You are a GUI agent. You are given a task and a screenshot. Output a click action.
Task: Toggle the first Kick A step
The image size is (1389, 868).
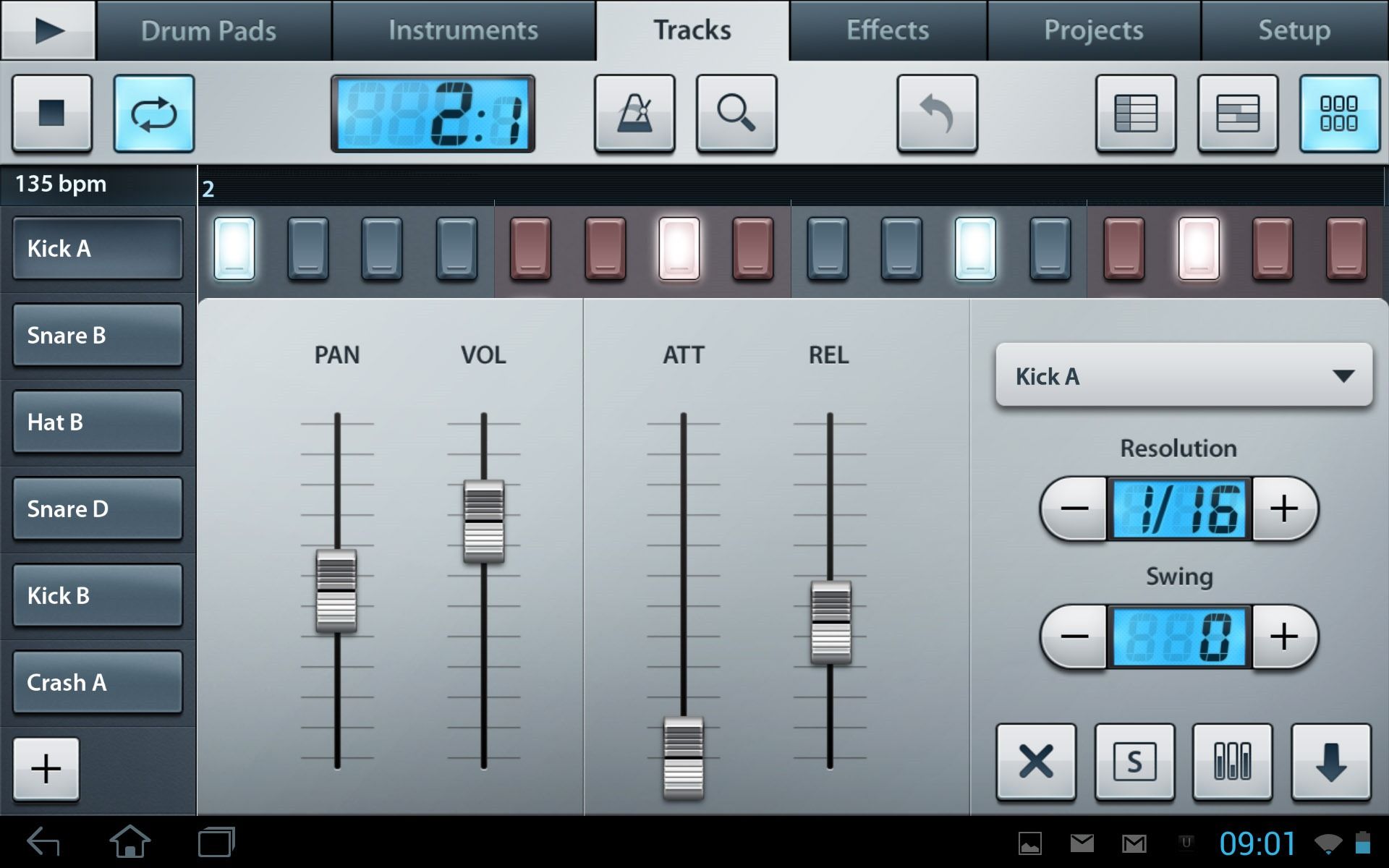[x=234, y=249]
